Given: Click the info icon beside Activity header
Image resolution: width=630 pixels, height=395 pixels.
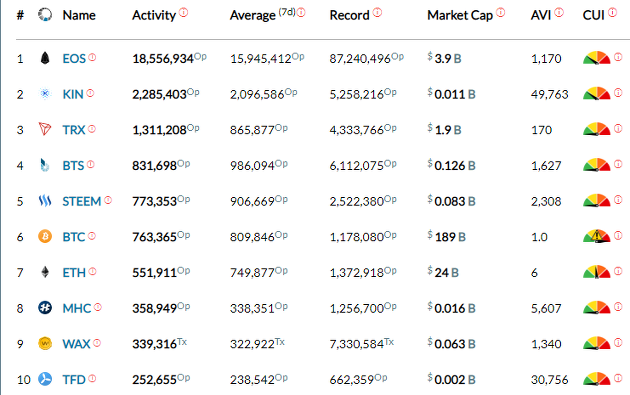Looking at the screenshot, I should 184,12.
